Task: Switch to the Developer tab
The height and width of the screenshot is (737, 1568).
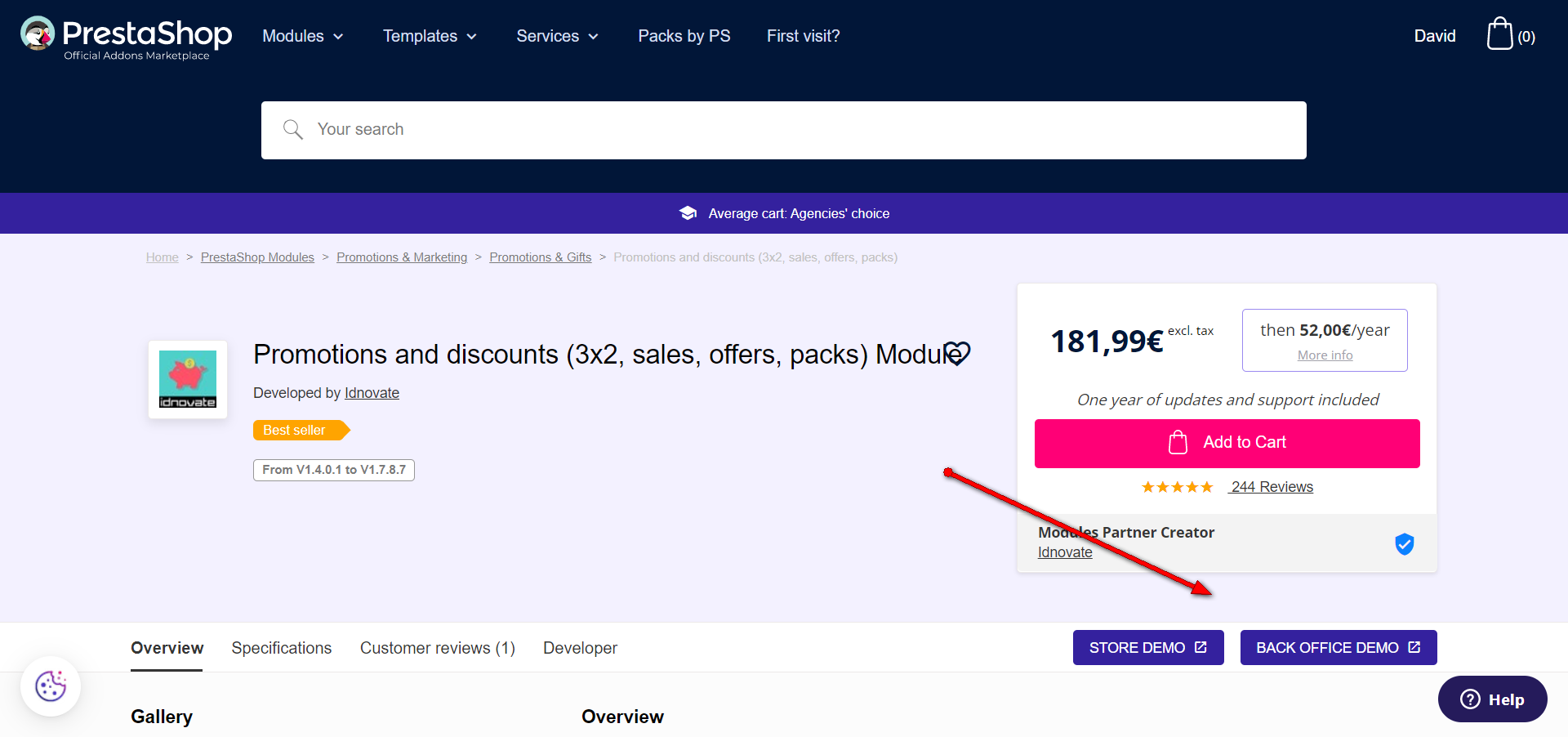Action: pyautogui.click(x=580, y=649)
